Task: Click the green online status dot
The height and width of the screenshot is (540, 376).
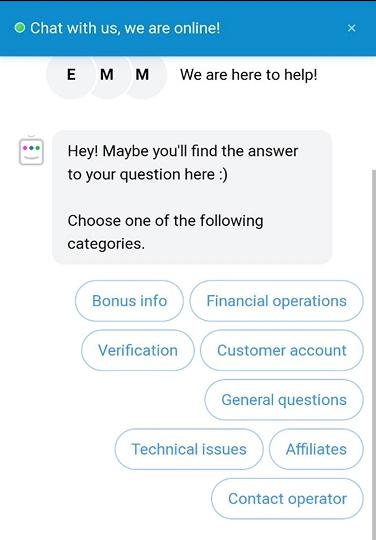Action: point(20,28)
